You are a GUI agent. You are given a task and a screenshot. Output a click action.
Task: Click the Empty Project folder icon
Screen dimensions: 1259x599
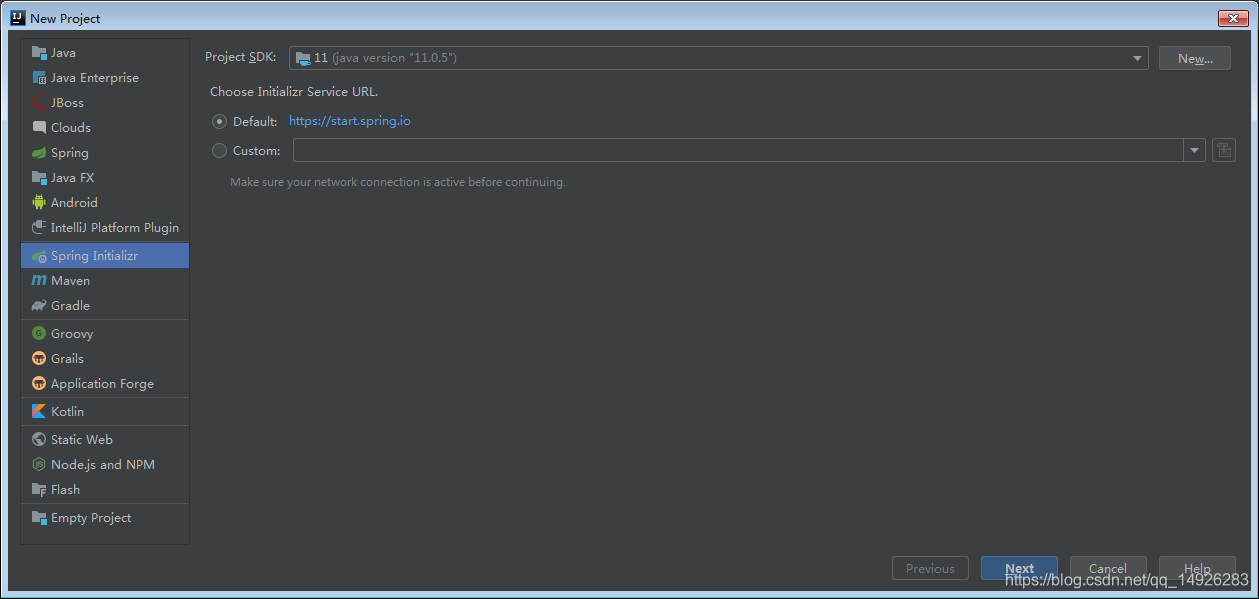(39, 518)
